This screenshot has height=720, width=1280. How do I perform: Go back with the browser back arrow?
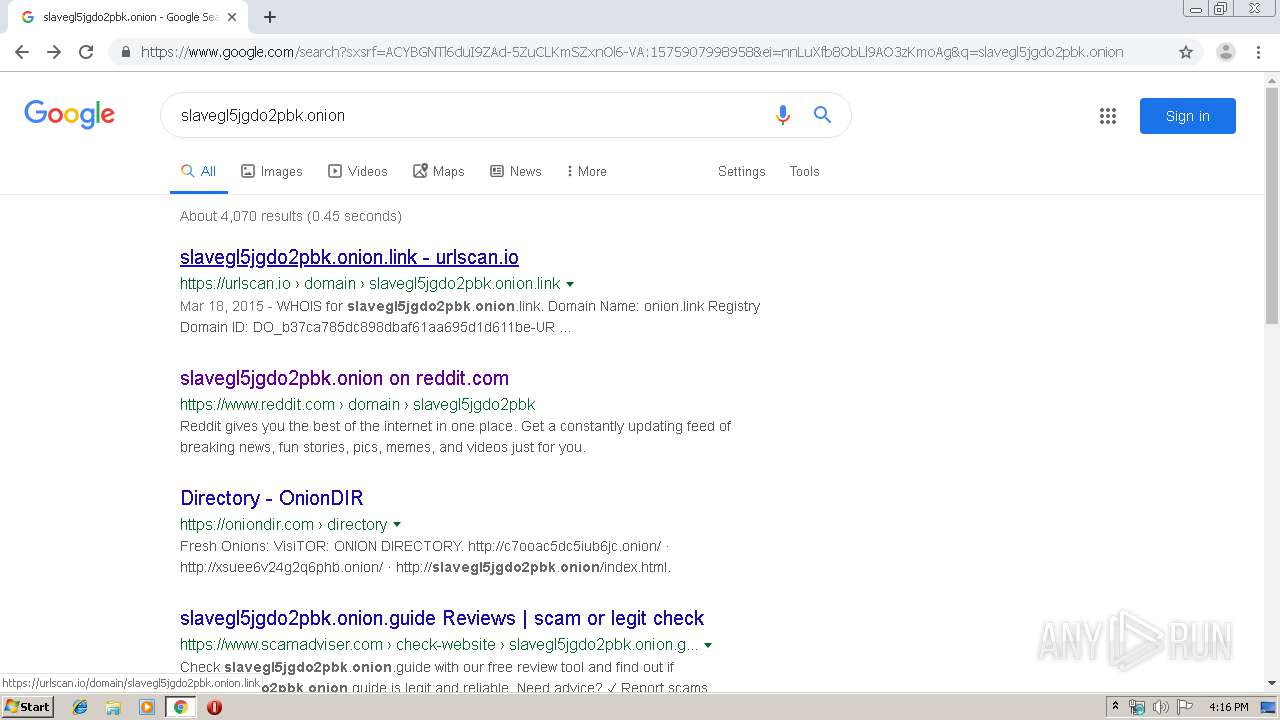[22, 52]
